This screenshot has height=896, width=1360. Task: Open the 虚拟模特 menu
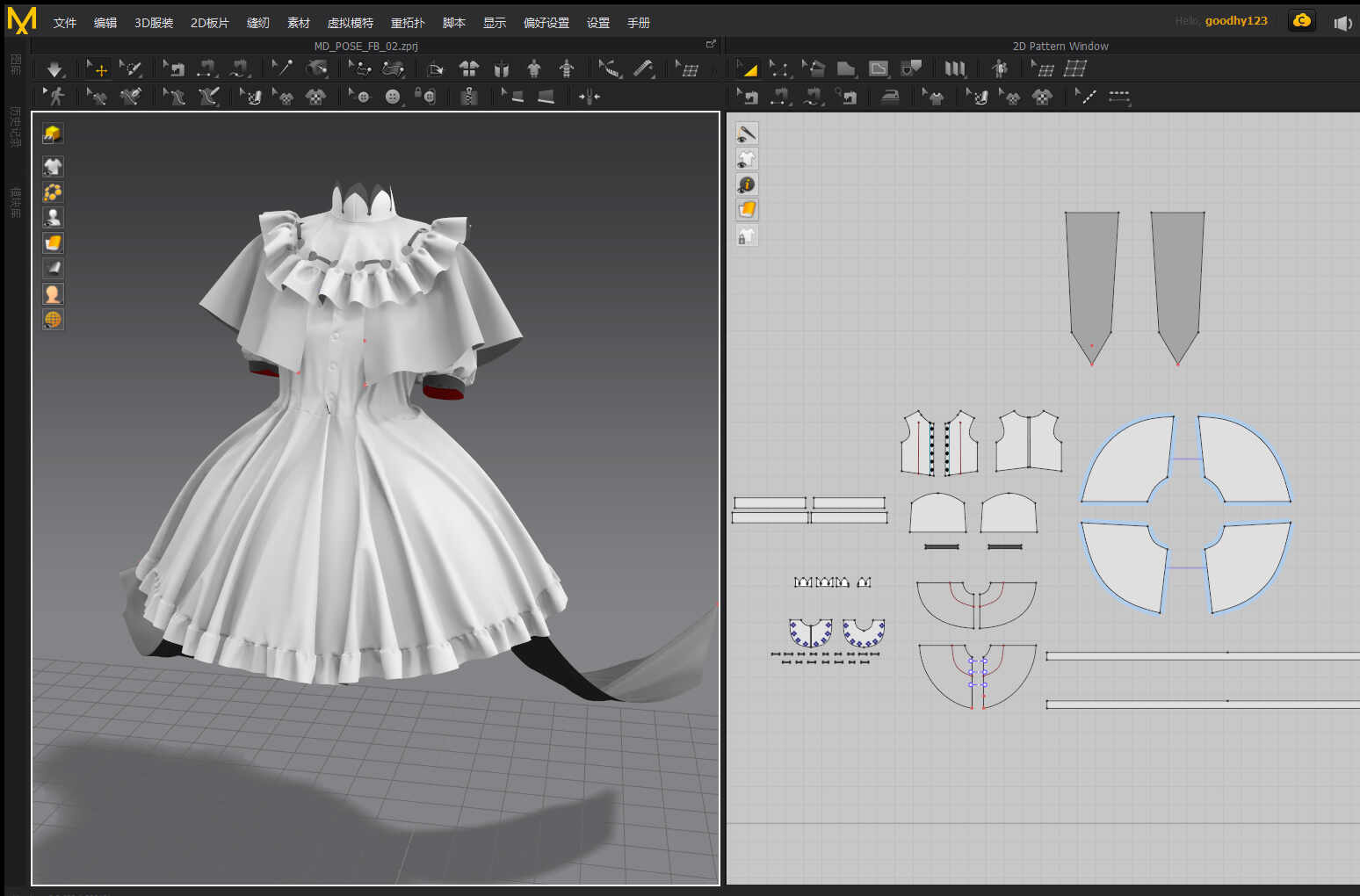click(351, 23)
